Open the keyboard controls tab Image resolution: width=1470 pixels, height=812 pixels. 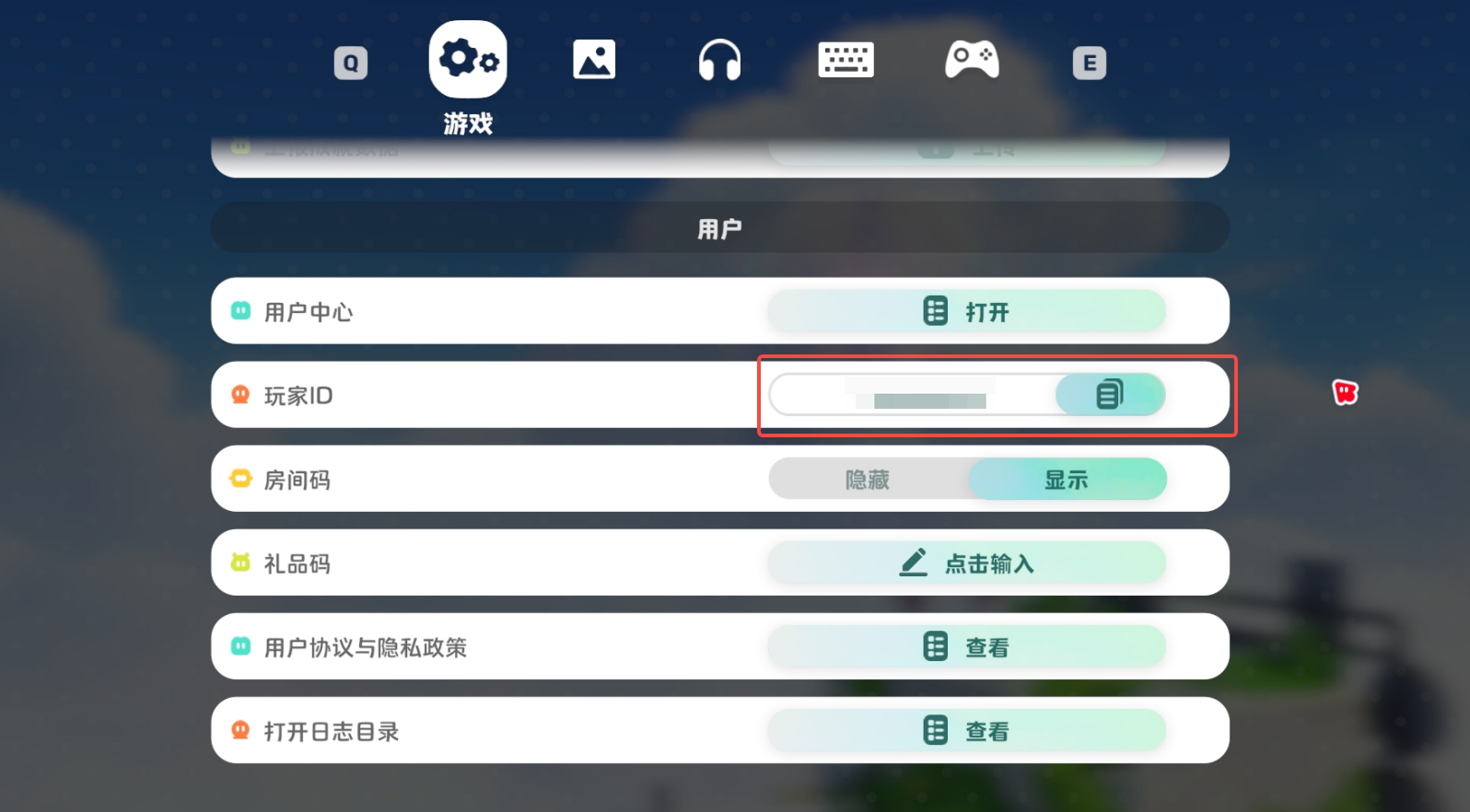click(x=846, y=60)
